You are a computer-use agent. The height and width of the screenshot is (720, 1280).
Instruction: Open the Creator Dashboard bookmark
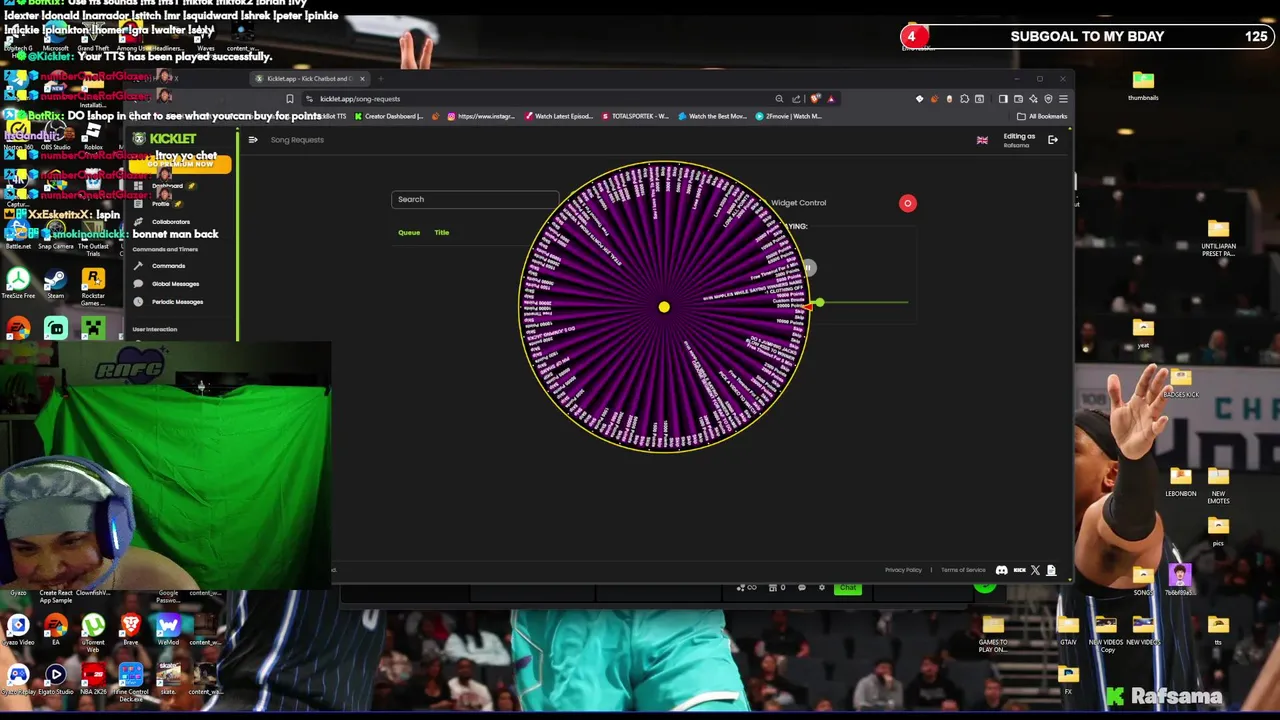point(390,116)
